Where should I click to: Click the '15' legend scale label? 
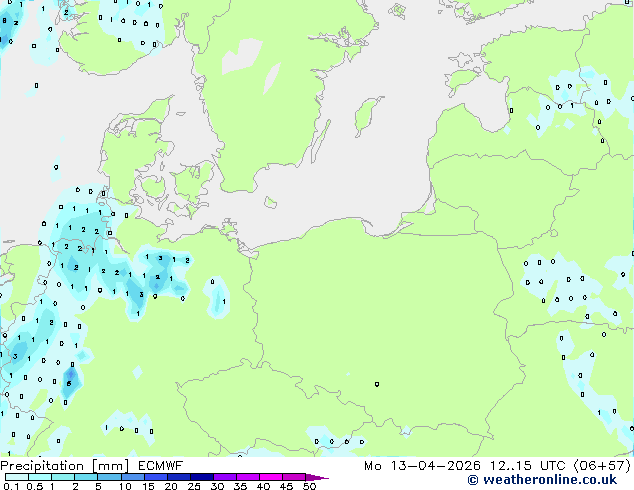click(x=148, y=486)
